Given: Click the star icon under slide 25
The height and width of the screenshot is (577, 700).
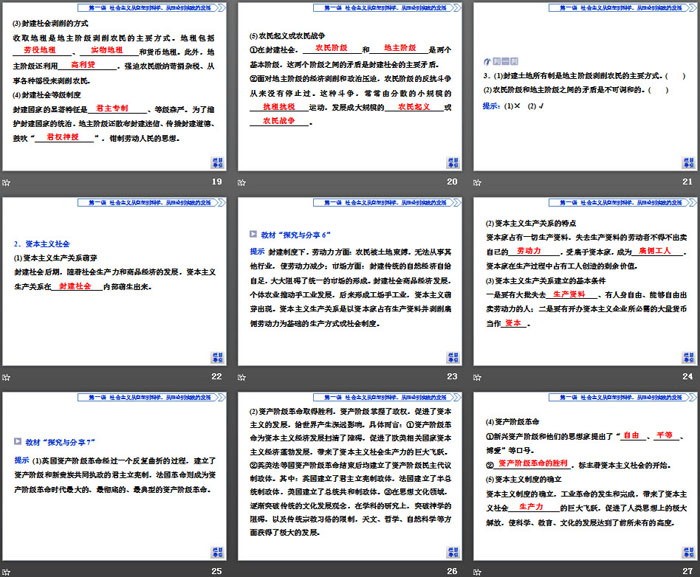Looking at the screenshot, I should coord(6,568).
